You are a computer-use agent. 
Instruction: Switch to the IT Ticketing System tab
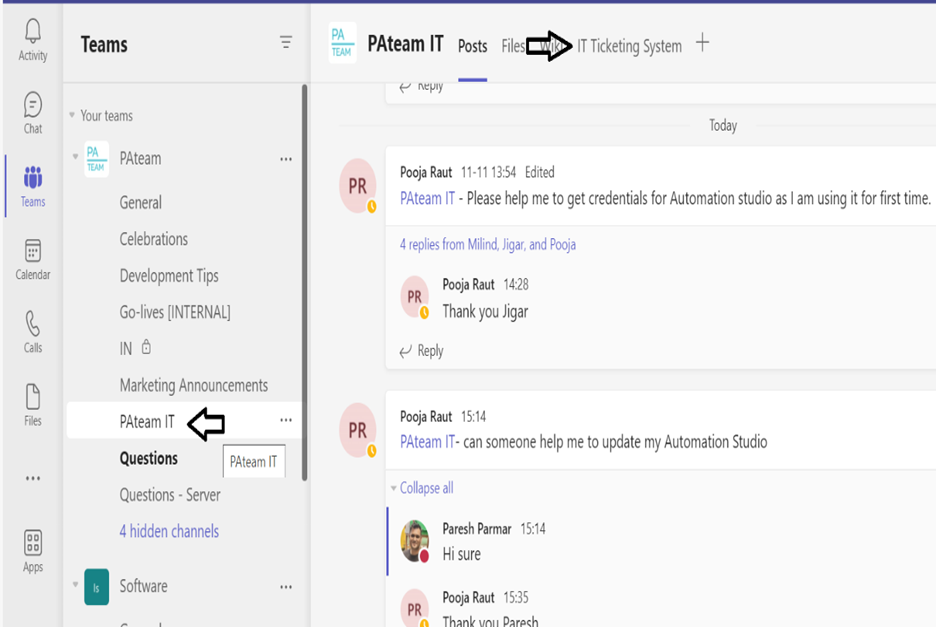pyautogui.click(x=629, y=46)
